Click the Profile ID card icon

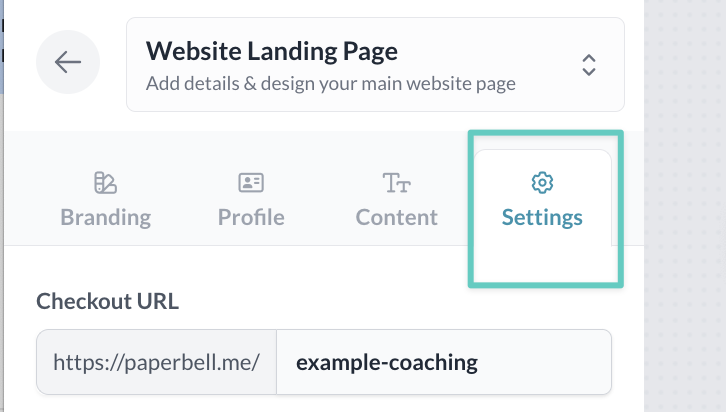tap(250, 183)
